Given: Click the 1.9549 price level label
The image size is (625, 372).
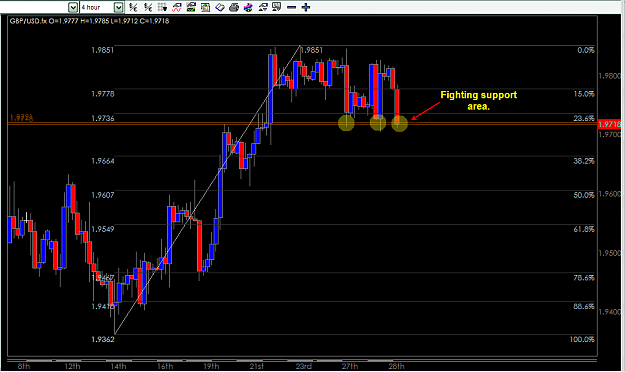Looking at the screenshot, I should pyautogui.click(x=103, y=229).
